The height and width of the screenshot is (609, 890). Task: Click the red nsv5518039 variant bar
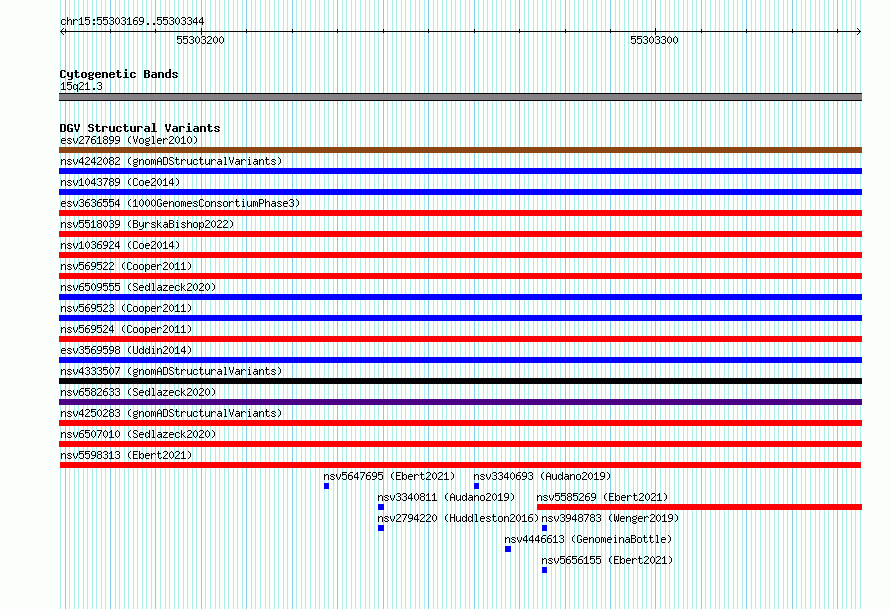coord(460,234)
